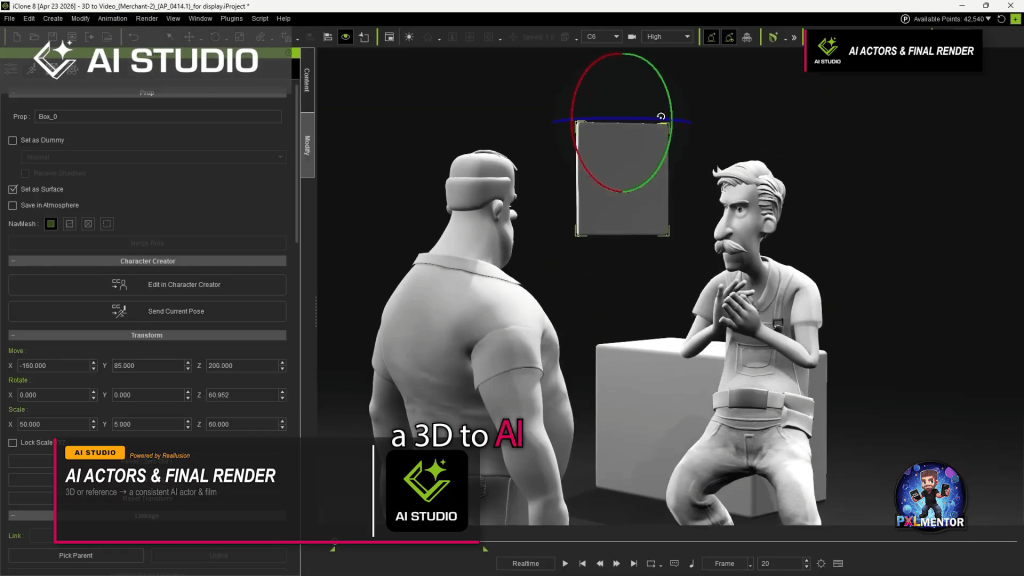Play the animation from the playback bar
1024x576 pixels.
point(565,564)
